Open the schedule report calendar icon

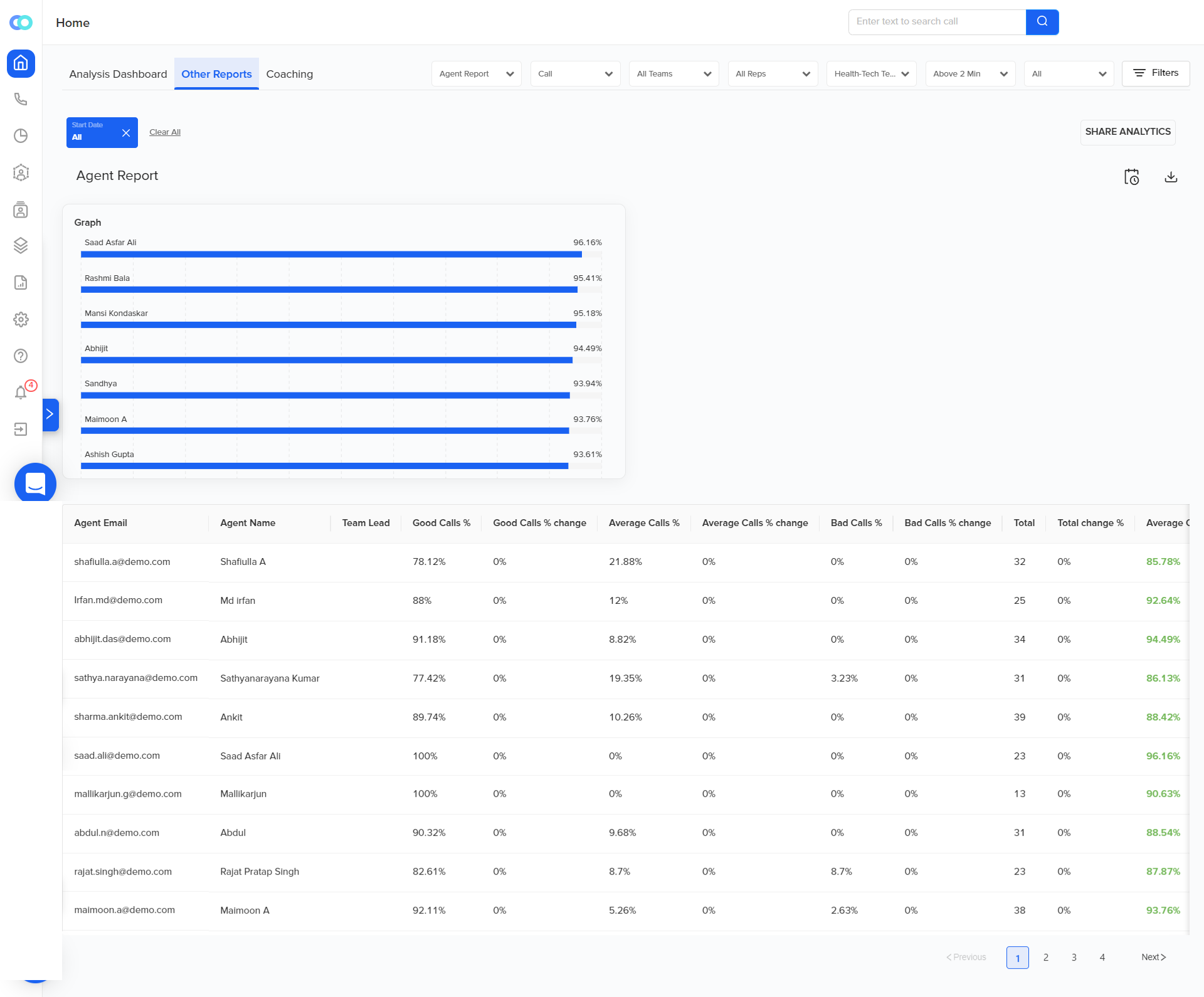[x=1131, y=177]
